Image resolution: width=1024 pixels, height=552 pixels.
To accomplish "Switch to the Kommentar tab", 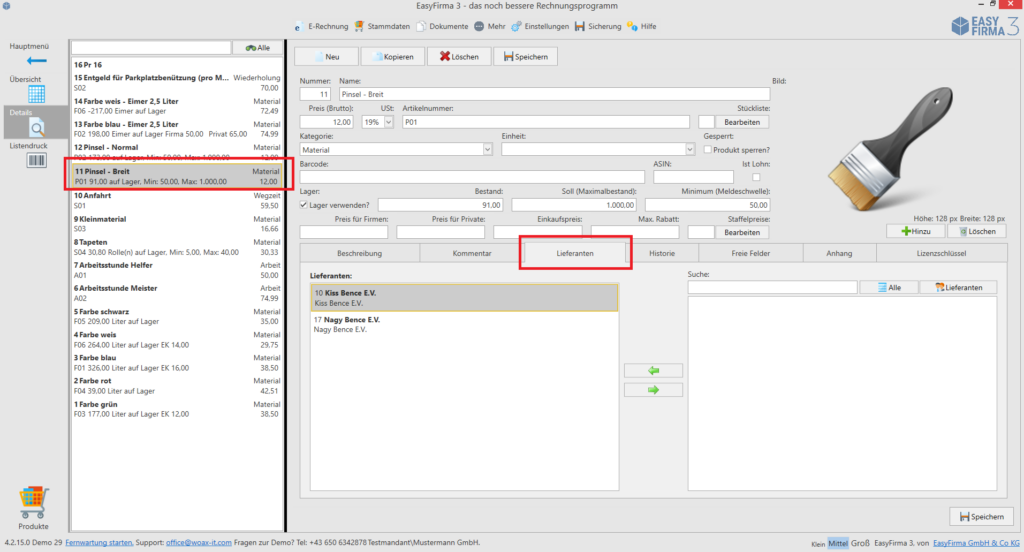I will point(472,253).
